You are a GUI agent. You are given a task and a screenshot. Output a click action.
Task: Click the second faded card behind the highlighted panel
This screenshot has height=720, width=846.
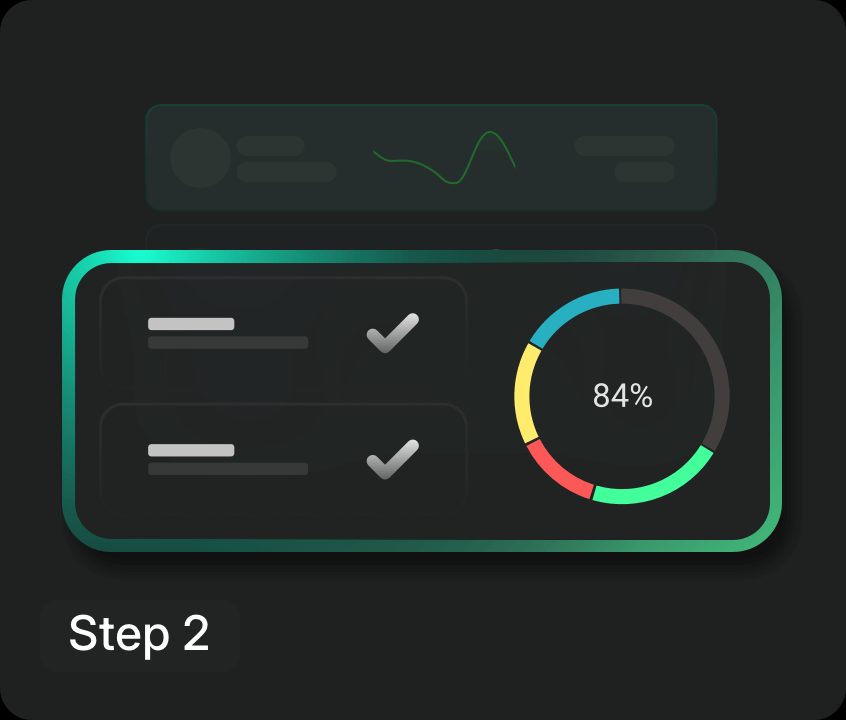431,236
